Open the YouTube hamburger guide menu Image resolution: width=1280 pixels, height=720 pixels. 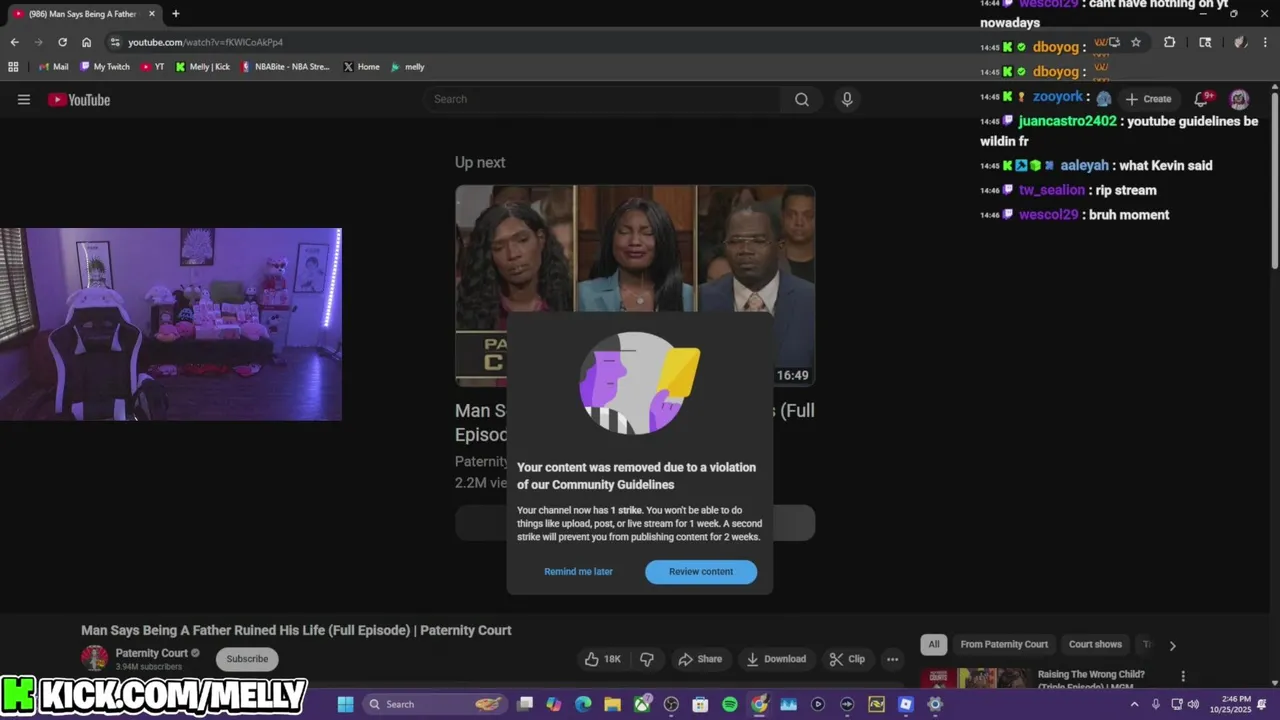pos(24,99)
